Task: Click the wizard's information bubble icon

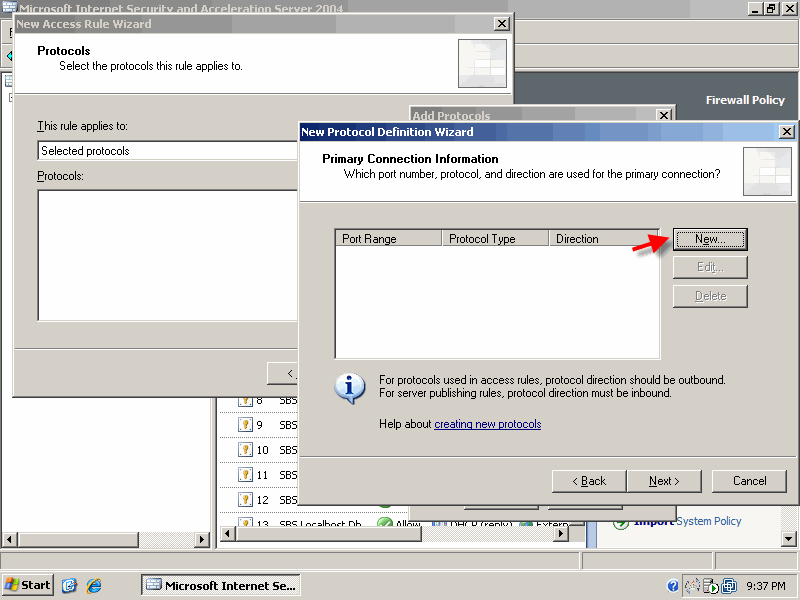Action: point(349,388)
